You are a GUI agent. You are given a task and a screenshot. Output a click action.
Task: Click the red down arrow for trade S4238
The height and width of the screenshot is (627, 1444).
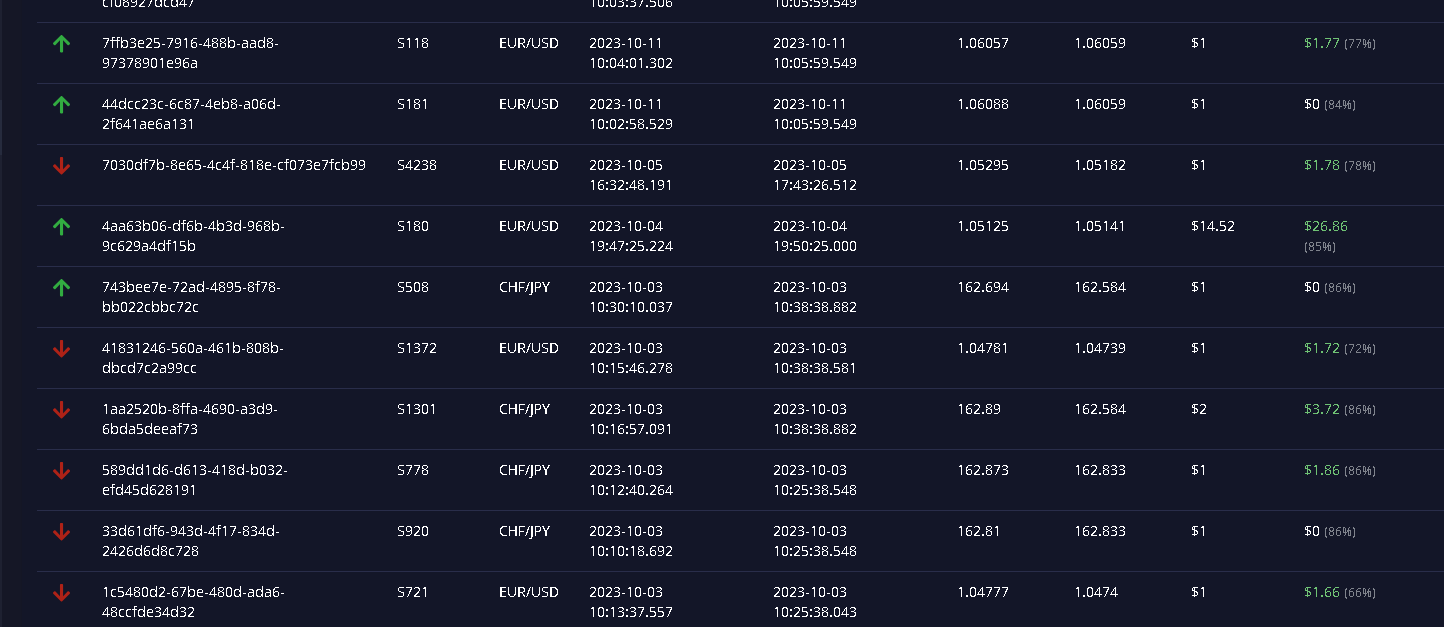(x=61, y=166)
